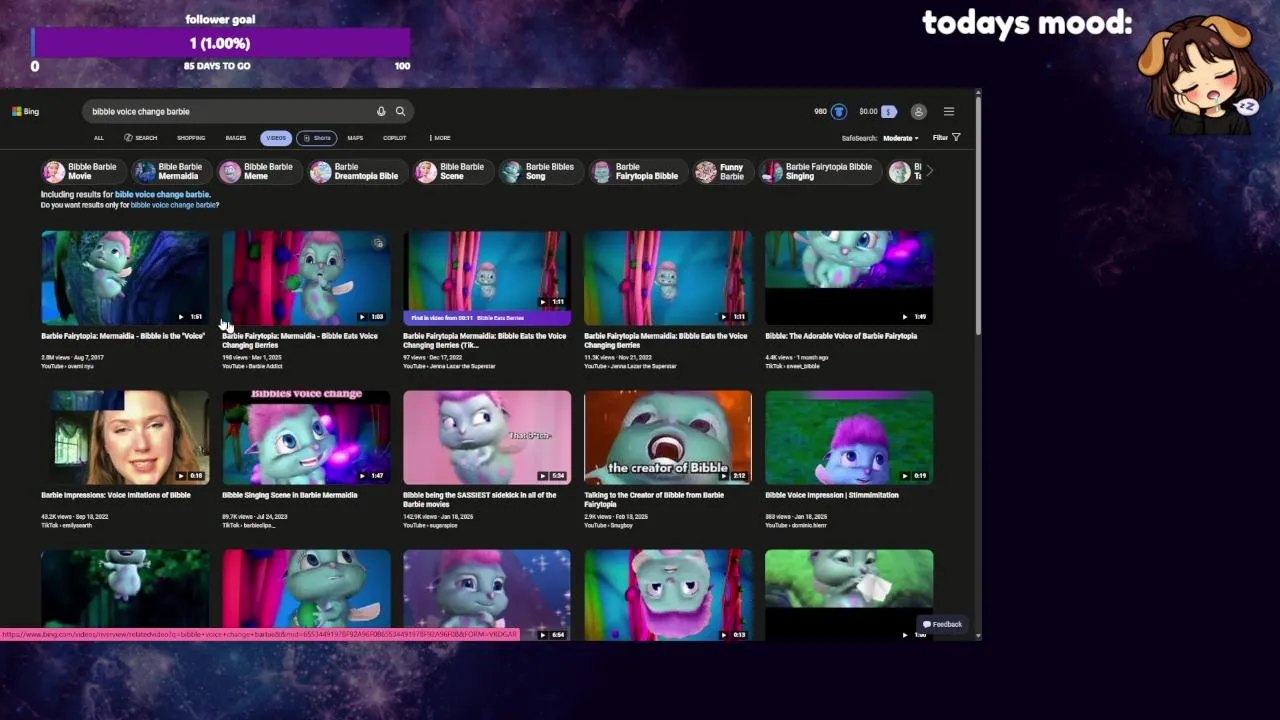
Task: Click save icon on Barbie Addict thumbnail
Action: (378, 243)
